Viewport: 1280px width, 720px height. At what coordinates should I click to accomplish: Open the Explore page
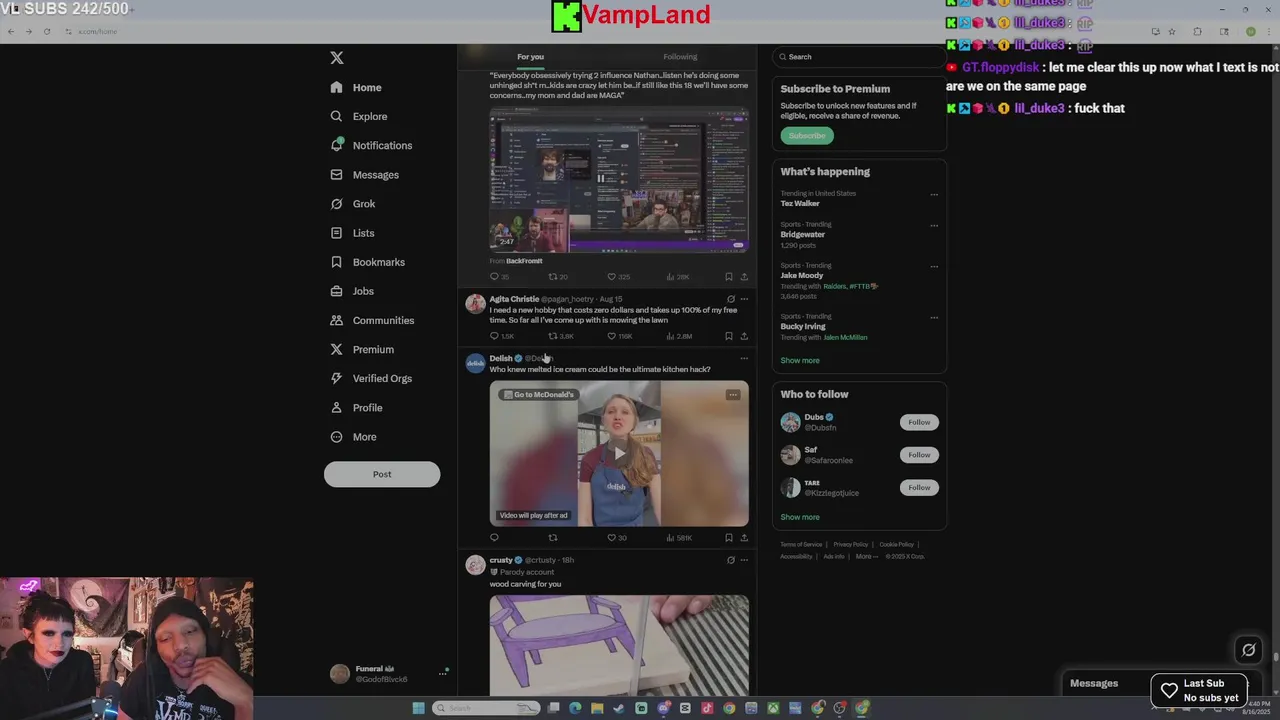click(x=359, y=116)
